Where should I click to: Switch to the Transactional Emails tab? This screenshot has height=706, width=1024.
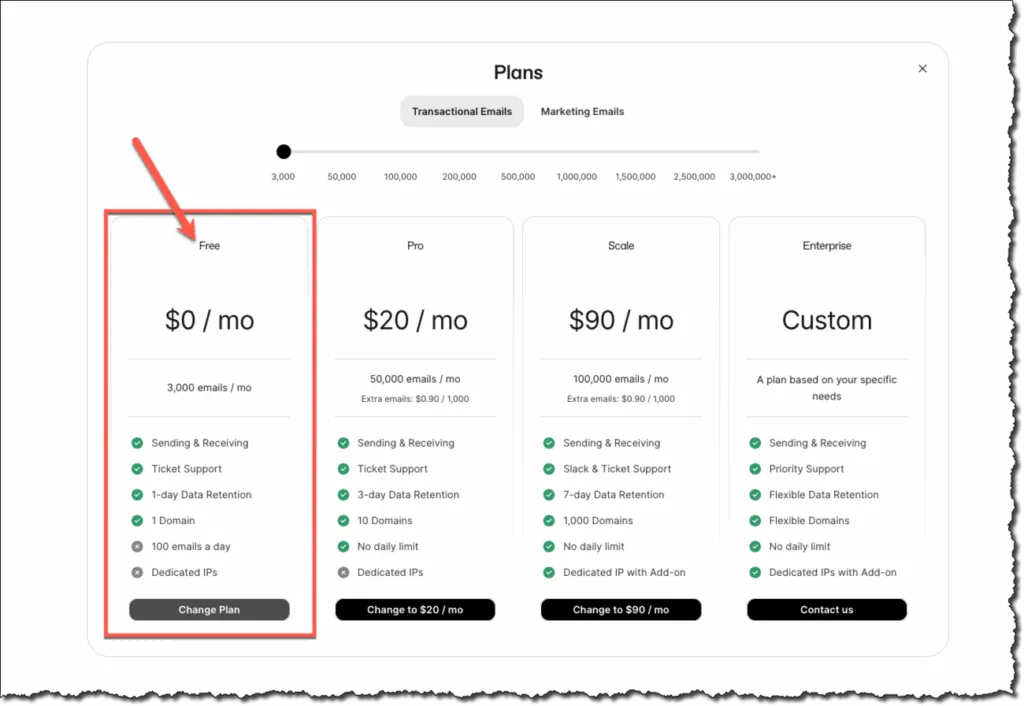tap(462, 112)
